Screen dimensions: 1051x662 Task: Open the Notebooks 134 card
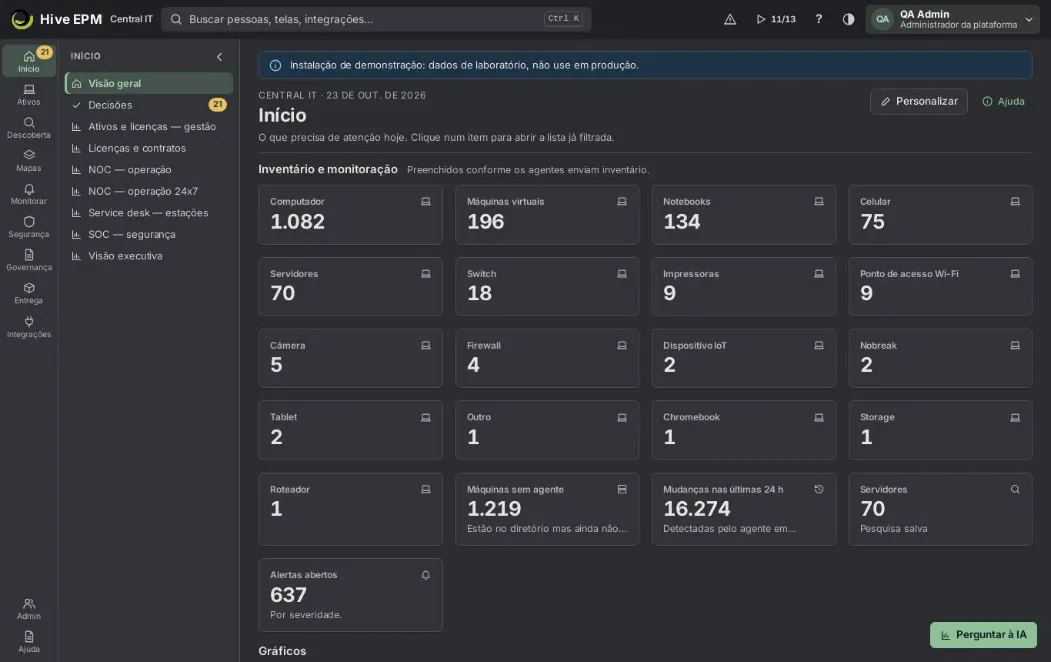(x=743, y=214)
